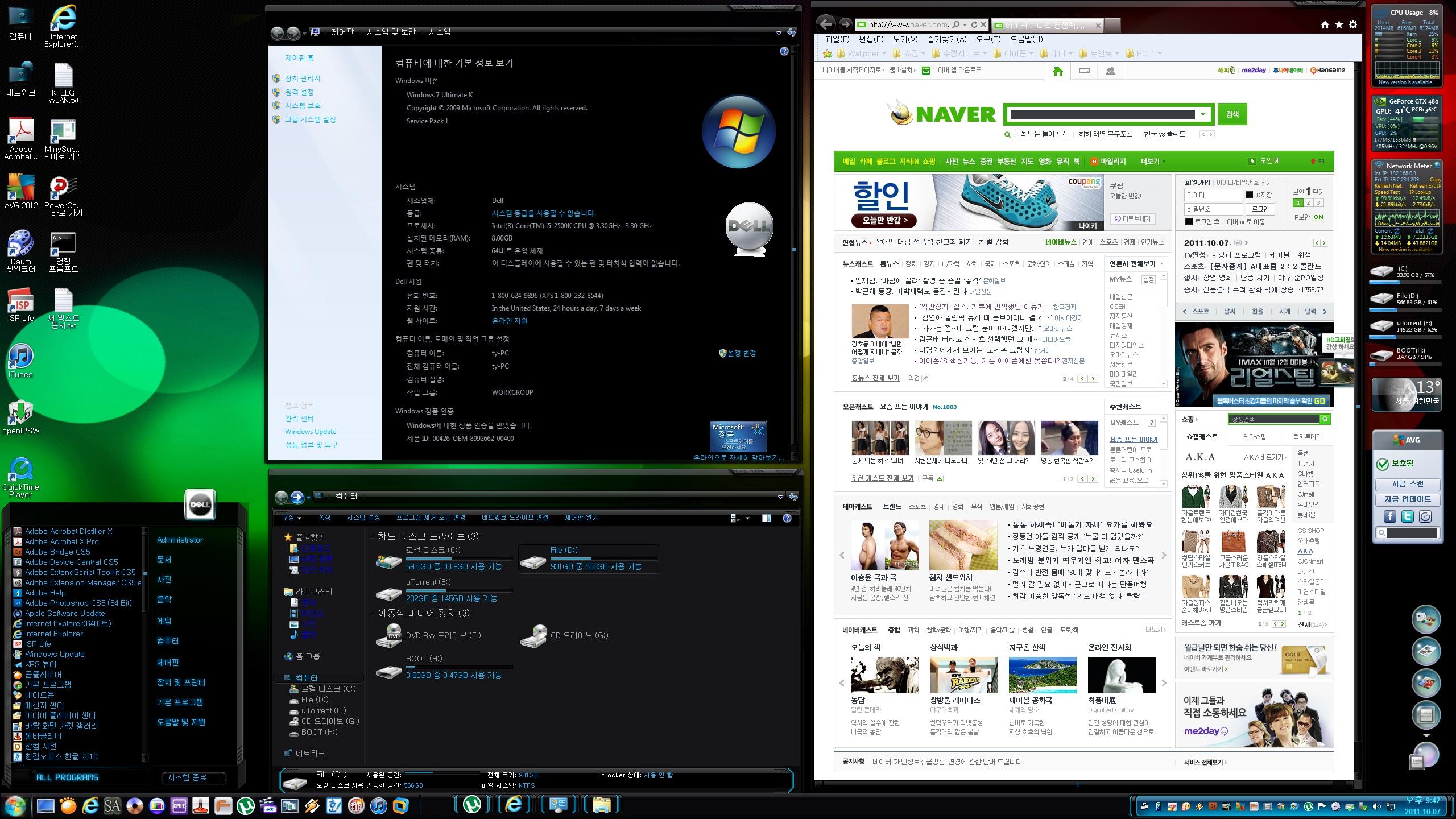Click running Internet Explorer taskbar button
This screenshot has height=819, width=1456.
coord(514,805)
